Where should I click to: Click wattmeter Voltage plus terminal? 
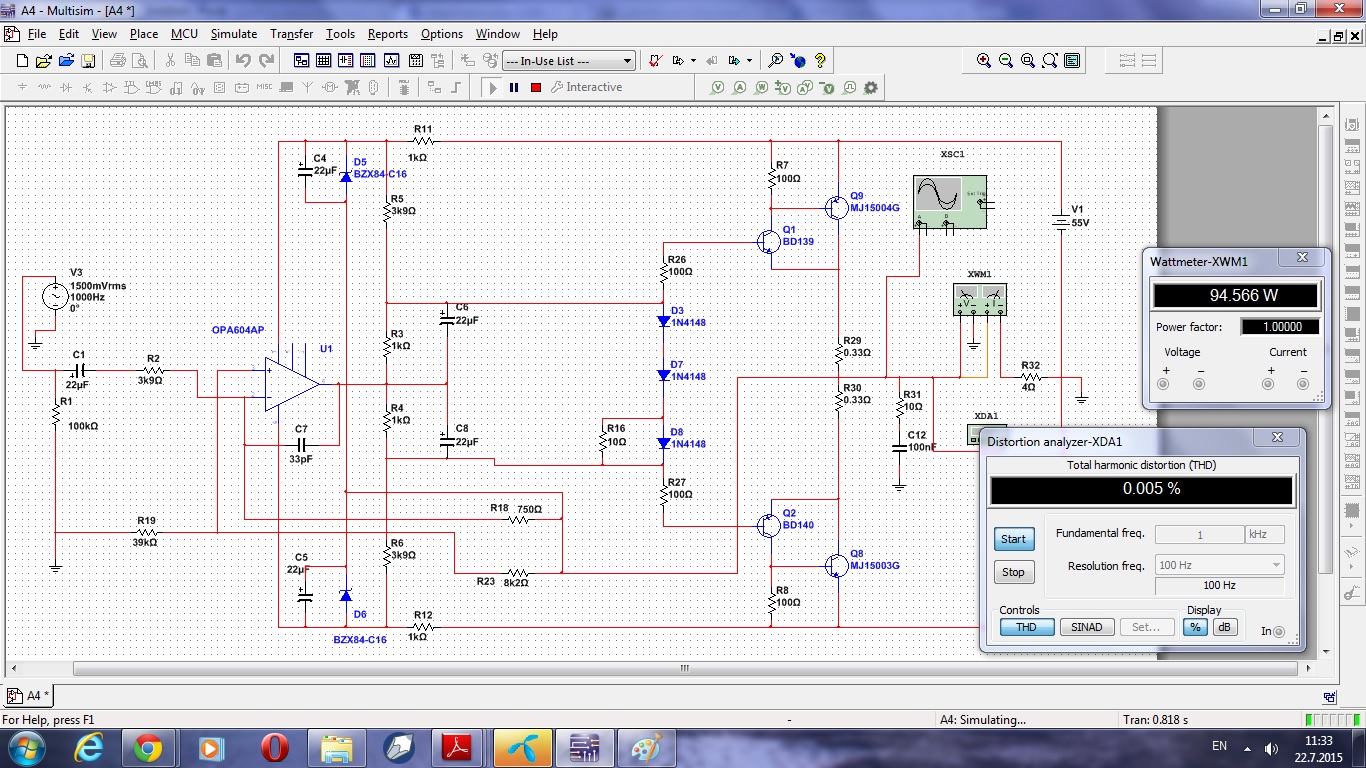click(x=1164, y=384)
